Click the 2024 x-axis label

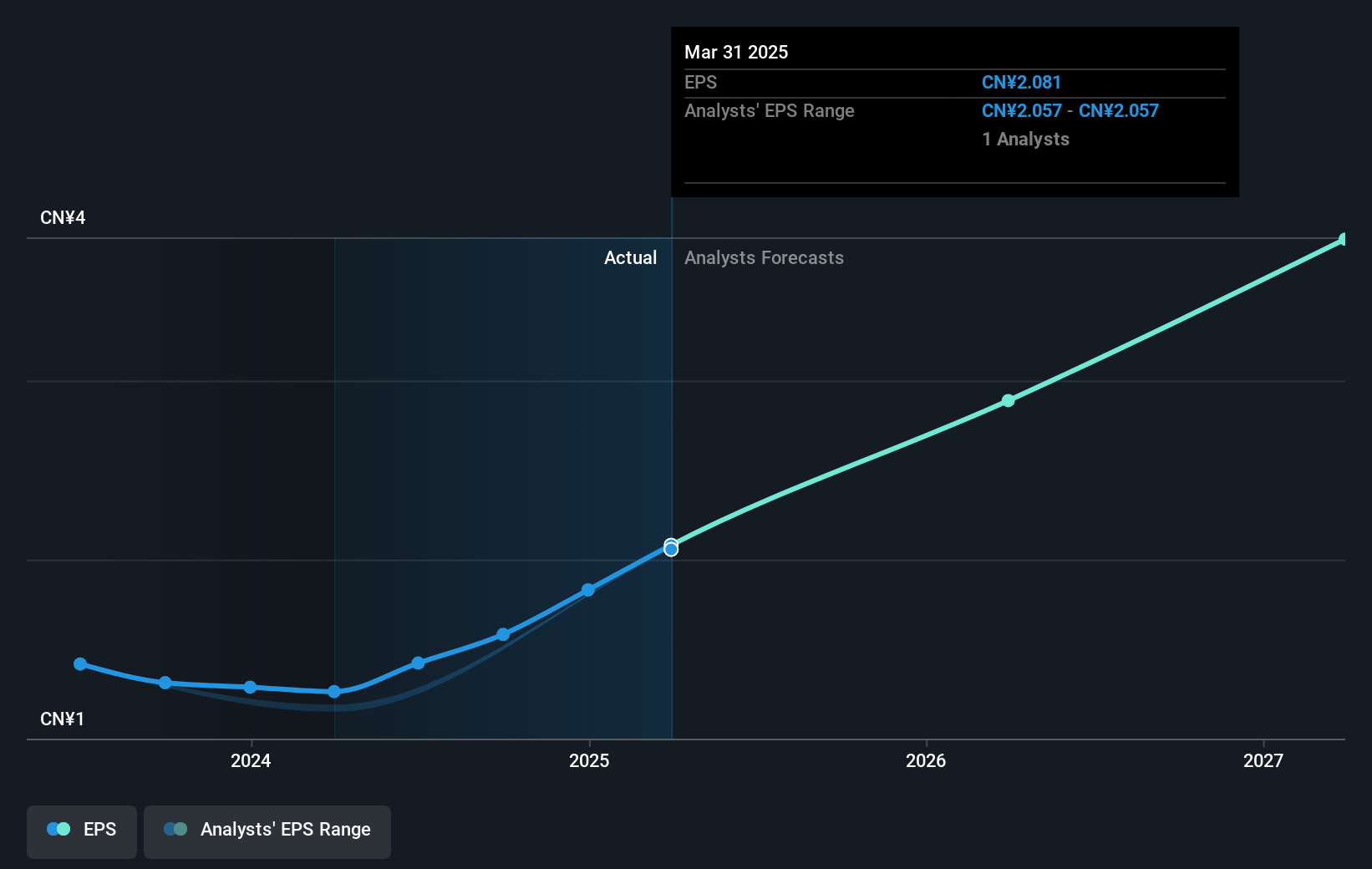click(x=251, y=760)
